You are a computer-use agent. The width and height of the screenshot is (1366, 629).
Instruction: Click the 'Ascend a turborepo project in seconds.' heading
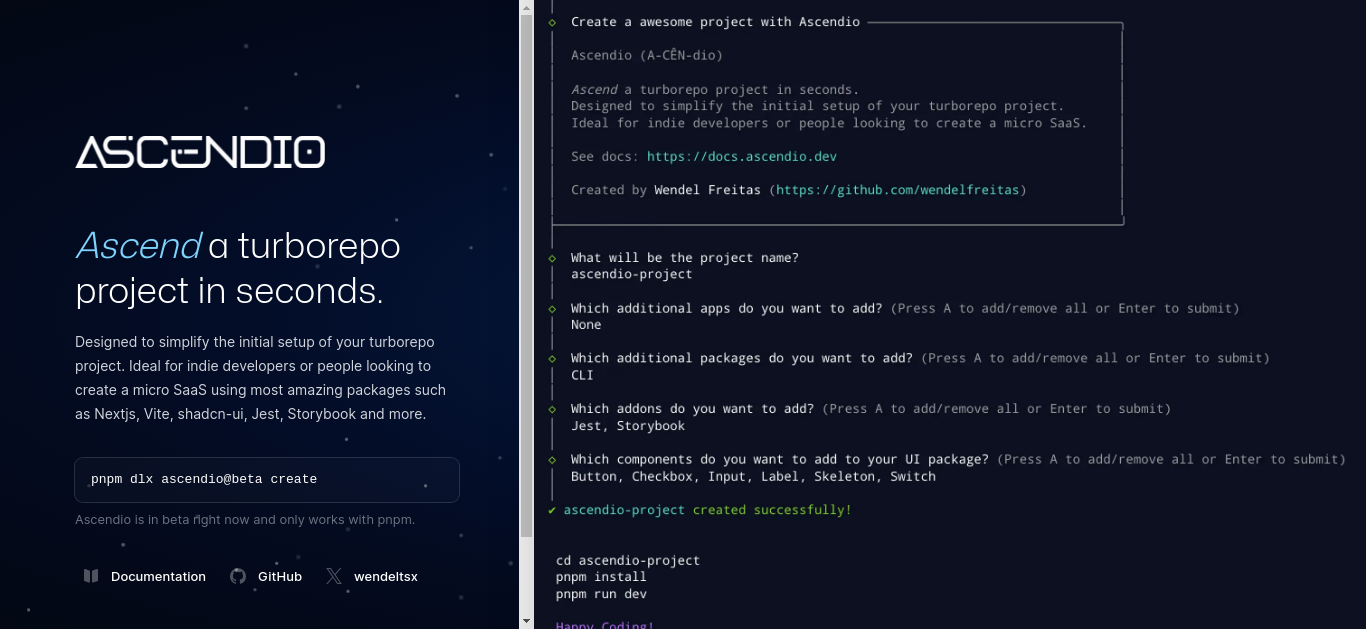[238, 268]
